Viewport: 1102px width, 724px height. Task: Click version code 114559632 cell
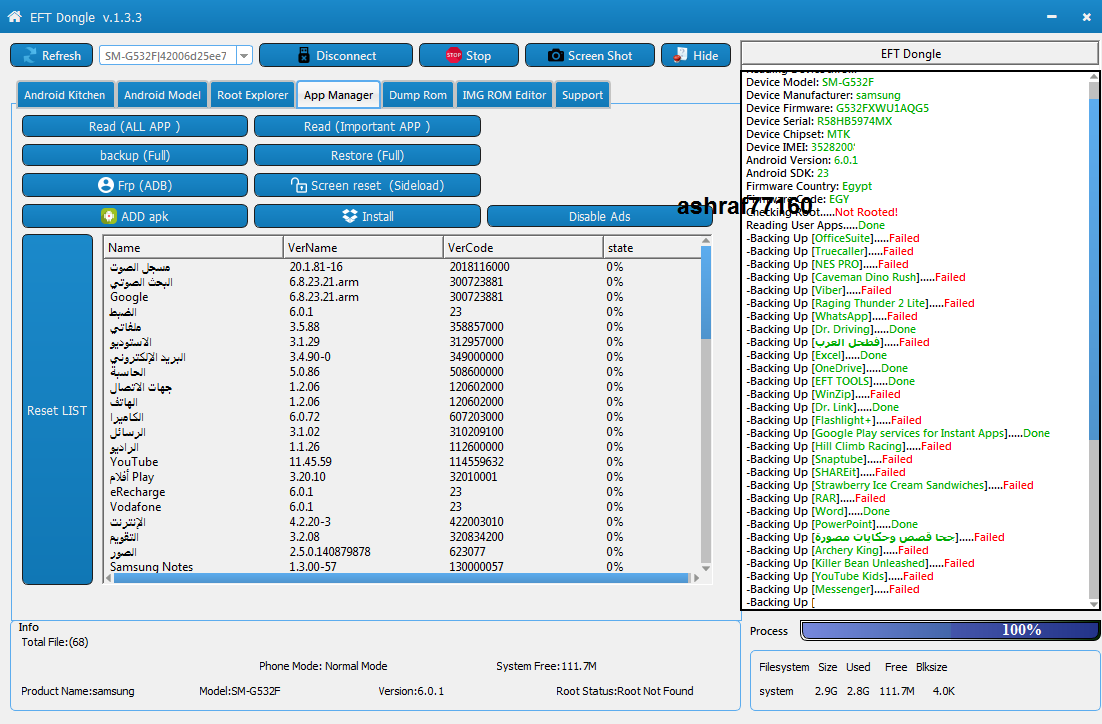pos(477,462)
